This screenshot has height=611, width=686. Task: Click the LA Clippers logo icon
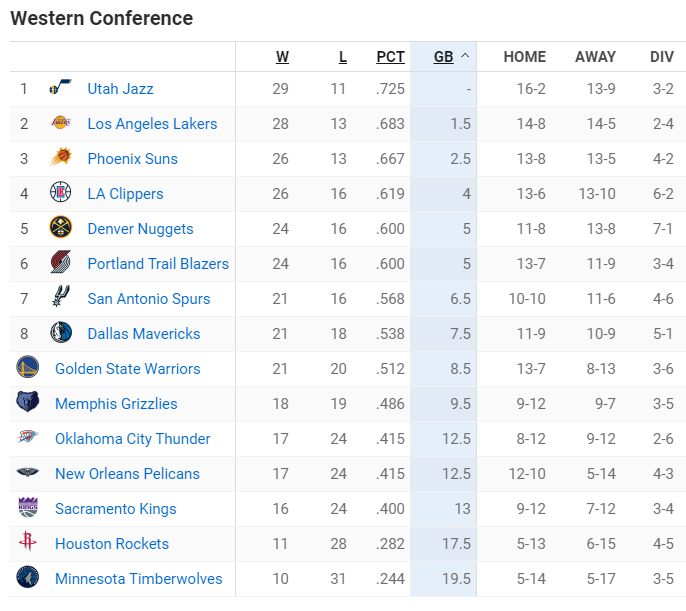tap(60, 194)
